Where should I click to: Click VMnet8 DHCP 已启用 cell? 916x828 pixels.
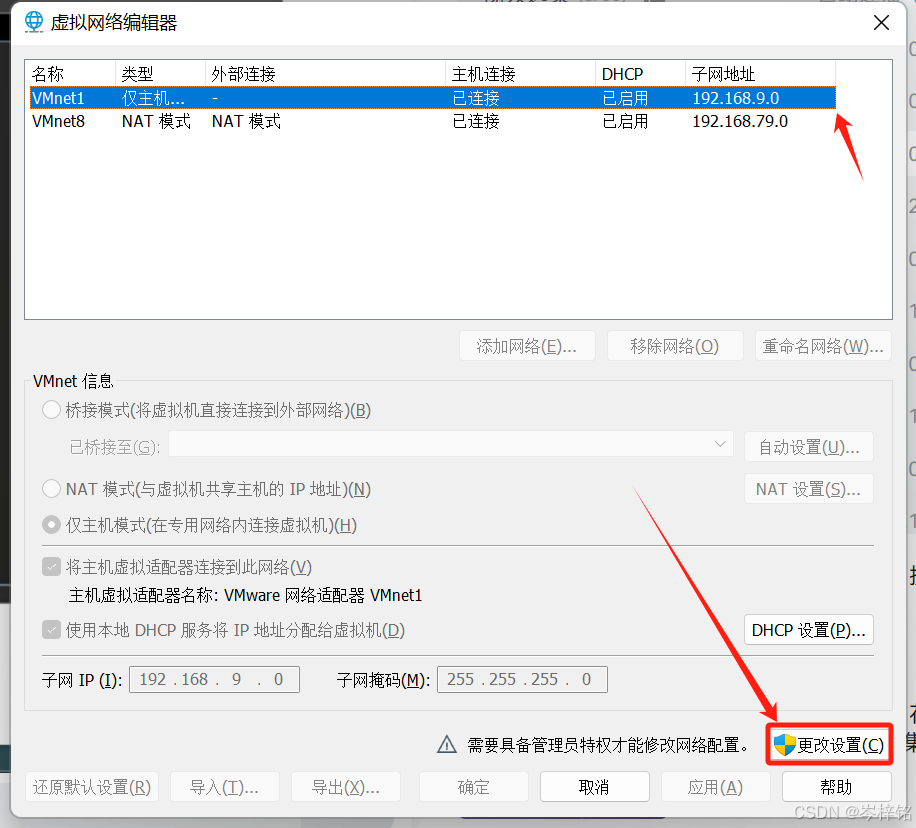click(625, 122)
